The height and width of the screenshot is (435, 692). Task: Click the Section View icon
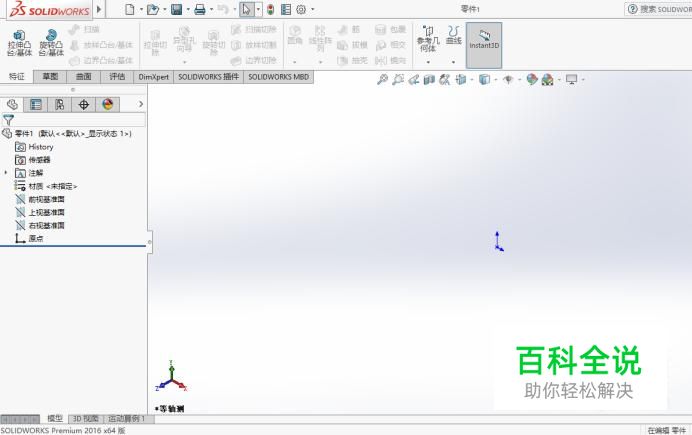pyautogui.click(x=429, y=79)
